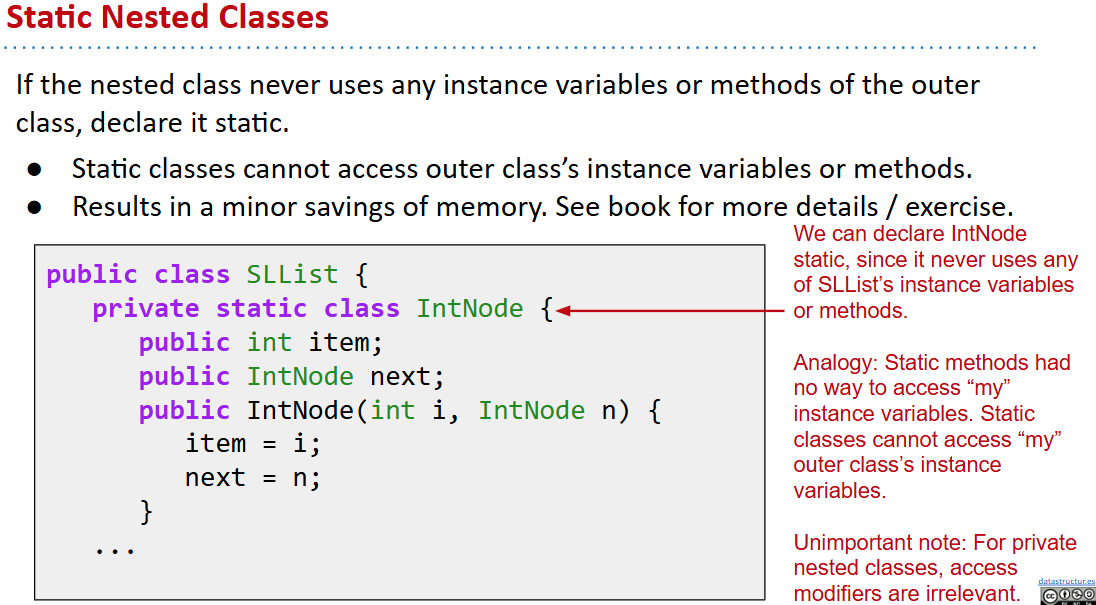Screen dimensions: 1096x605
Task: Click the "item = i;" statement
Action: 253,444
